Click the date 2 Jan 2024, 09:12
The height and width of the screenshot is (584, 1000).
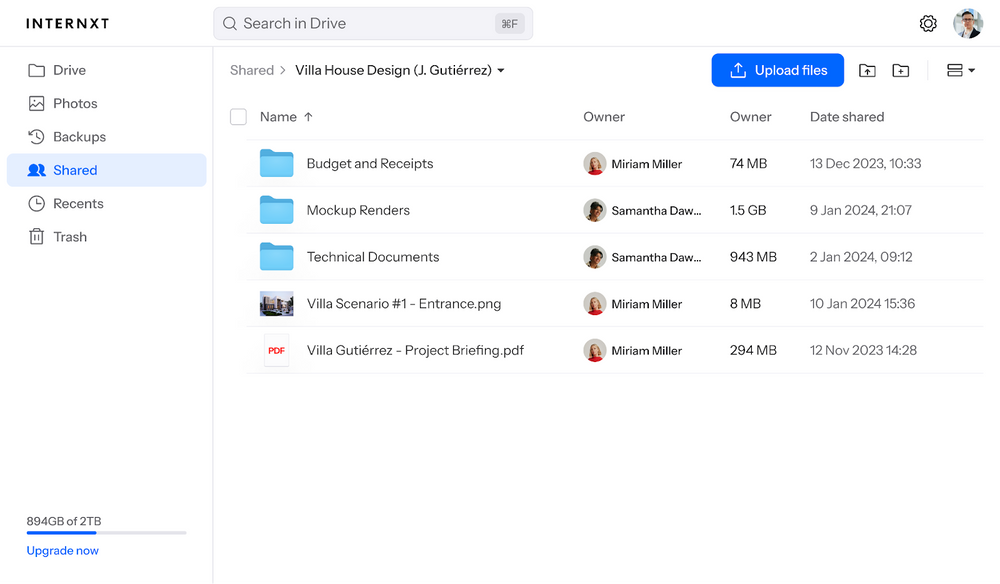point(861,257)
